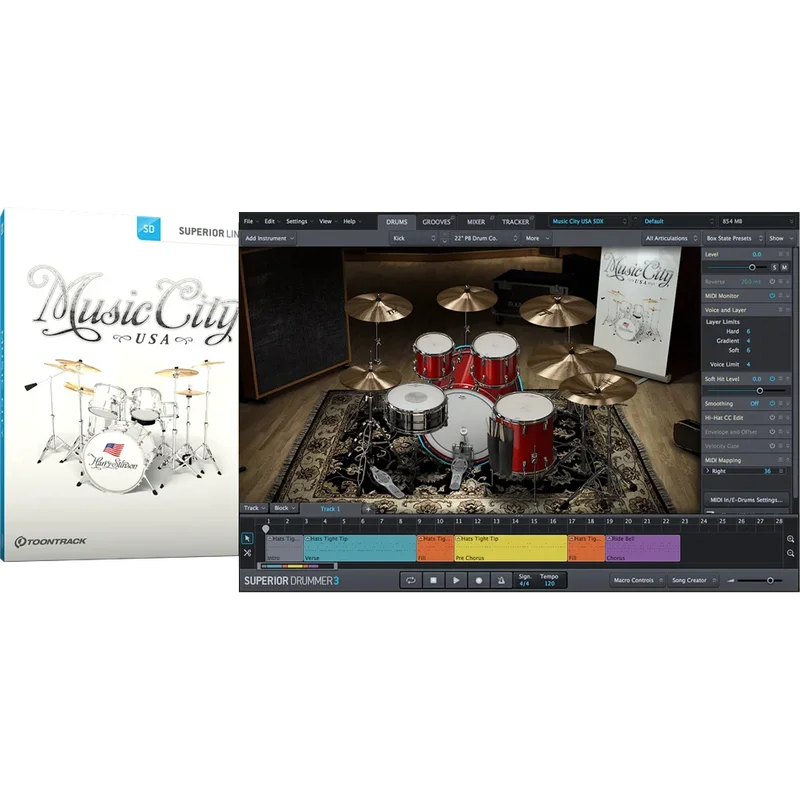800x800 pixels.
Task: Open the MIDI Monitor property menu icon
Action: coord(780,295)
